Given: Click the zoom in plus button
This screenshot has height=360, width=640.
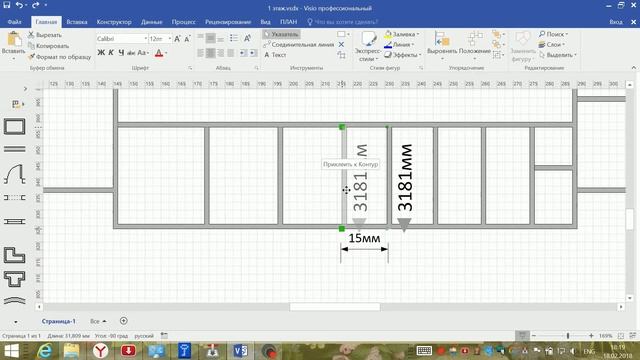Looking at the screenshot, I should coord(591,336).
